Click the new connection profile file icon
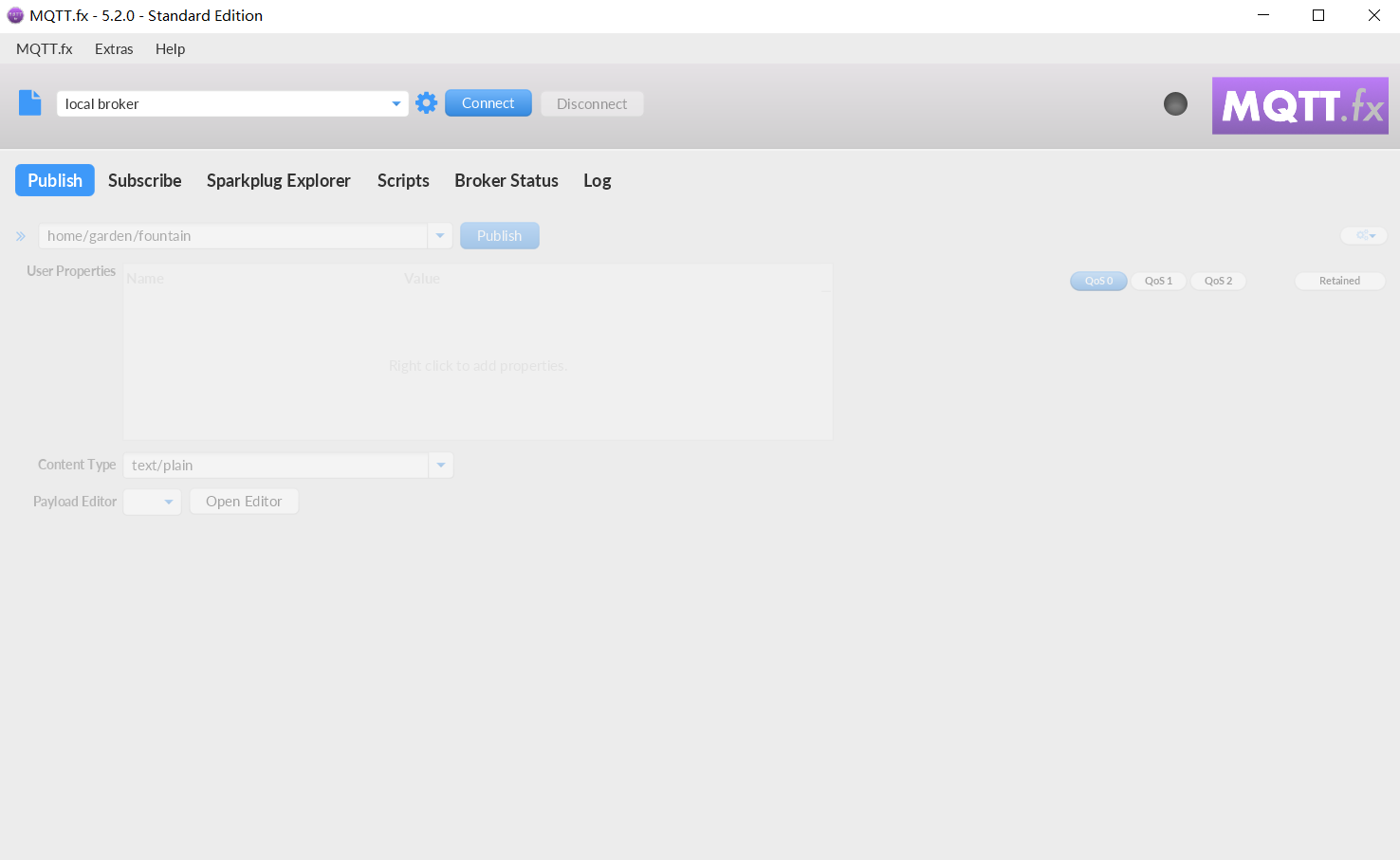1400x860 pixels. point(30,102)
